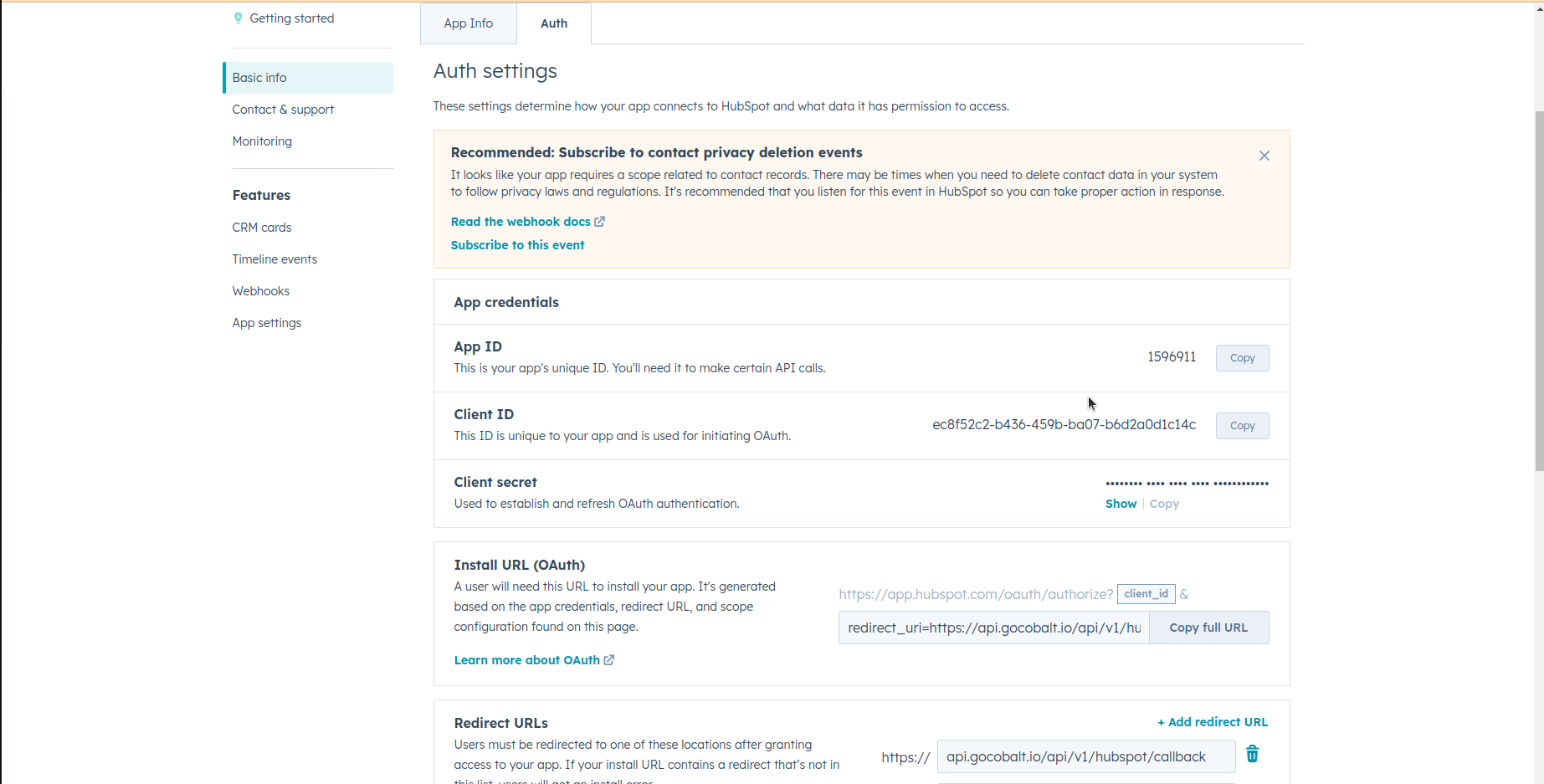Open the webhook docs external link icon
1544x784 pixels.
coord(599,221)
